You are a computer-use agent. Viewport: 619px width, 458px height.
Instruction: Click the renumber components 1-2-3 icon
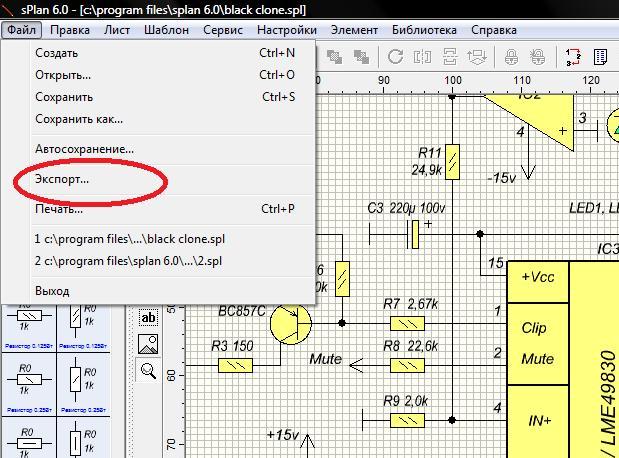point(574,57)
